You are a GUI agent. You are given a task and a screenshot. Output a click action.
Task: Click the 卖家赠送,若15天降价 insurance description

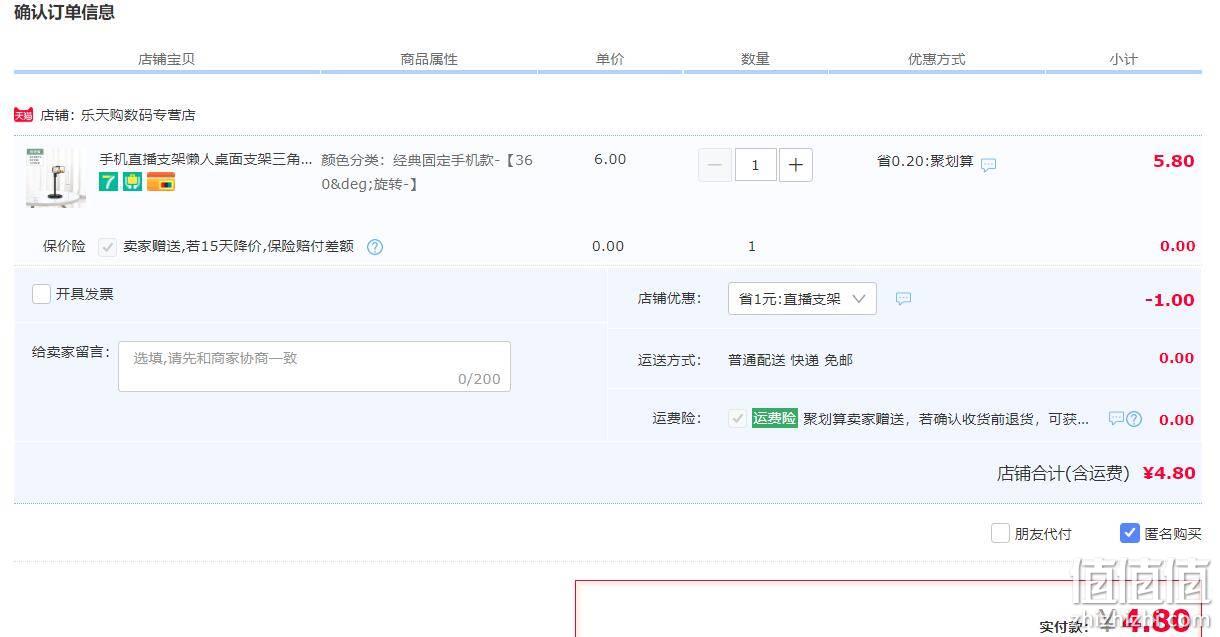(x=238, y=246)
